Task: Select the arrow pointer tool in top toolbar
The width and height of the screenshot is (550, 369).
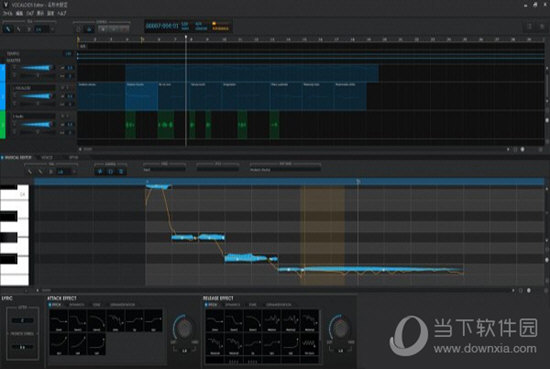Action: (8, 29)
